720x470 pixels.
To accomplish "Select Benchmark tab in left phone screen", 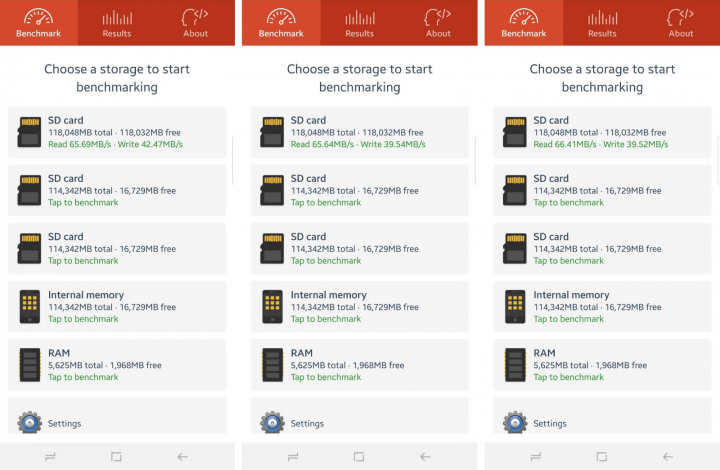I will click(39, 23).
